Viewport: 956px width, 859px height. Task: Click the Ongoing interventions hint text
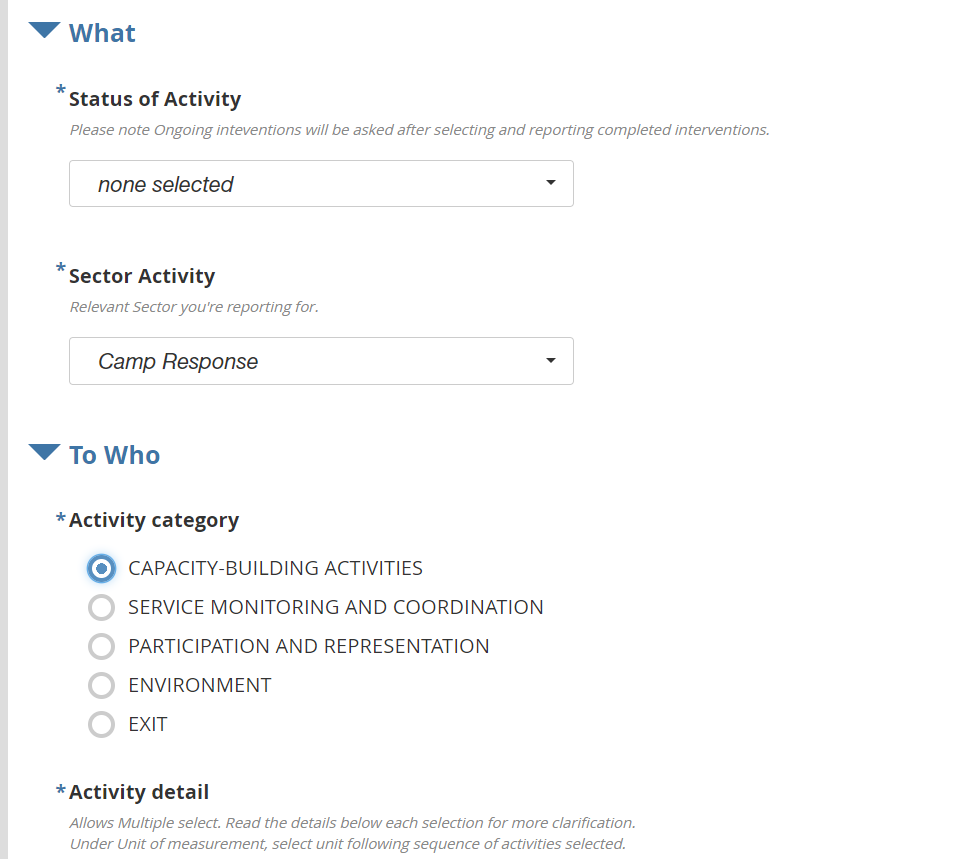coord(419,130)
